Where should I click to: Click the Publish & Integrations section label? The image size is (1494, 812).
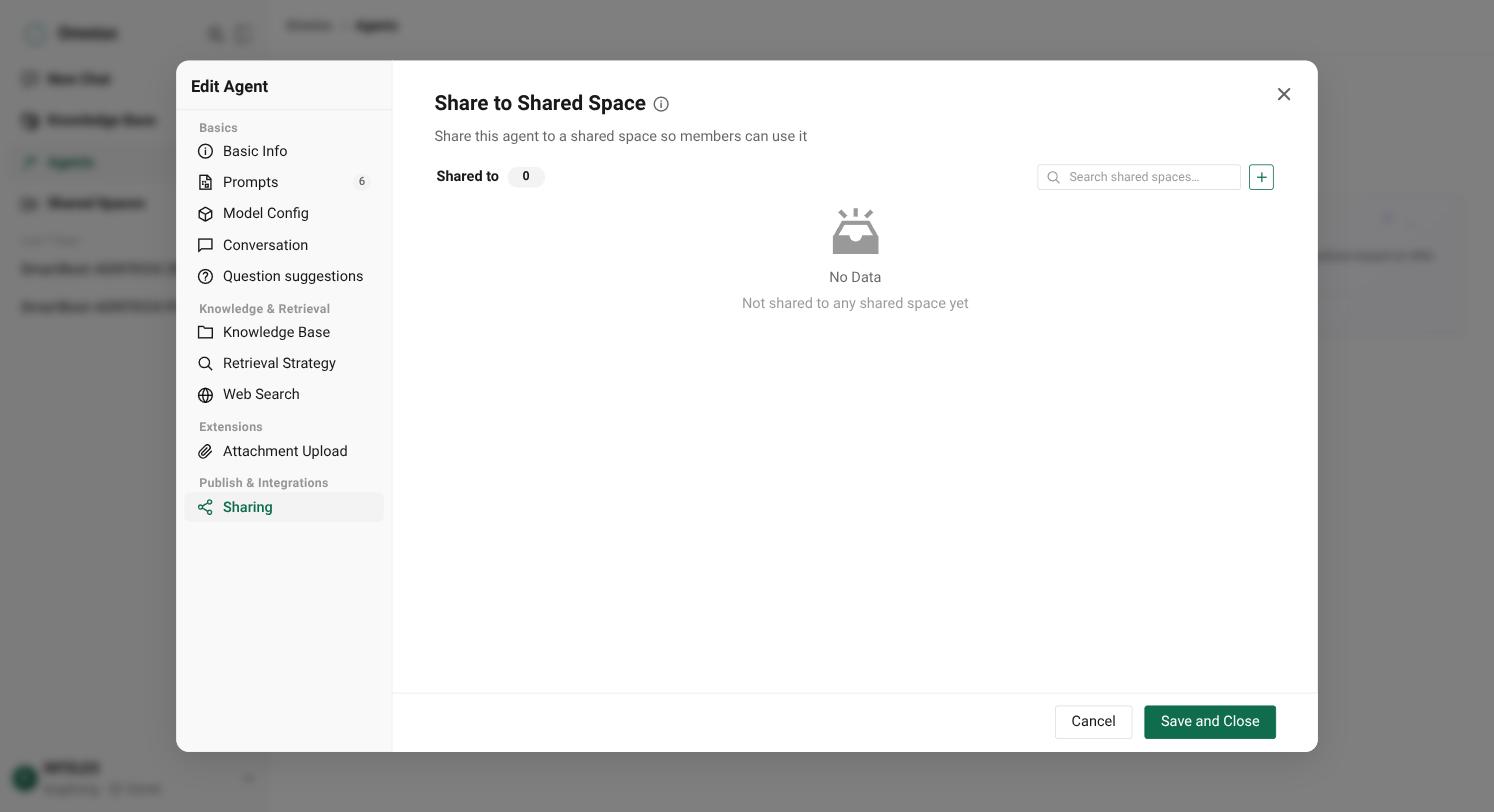pyautogui.click(x=263, y=483)
